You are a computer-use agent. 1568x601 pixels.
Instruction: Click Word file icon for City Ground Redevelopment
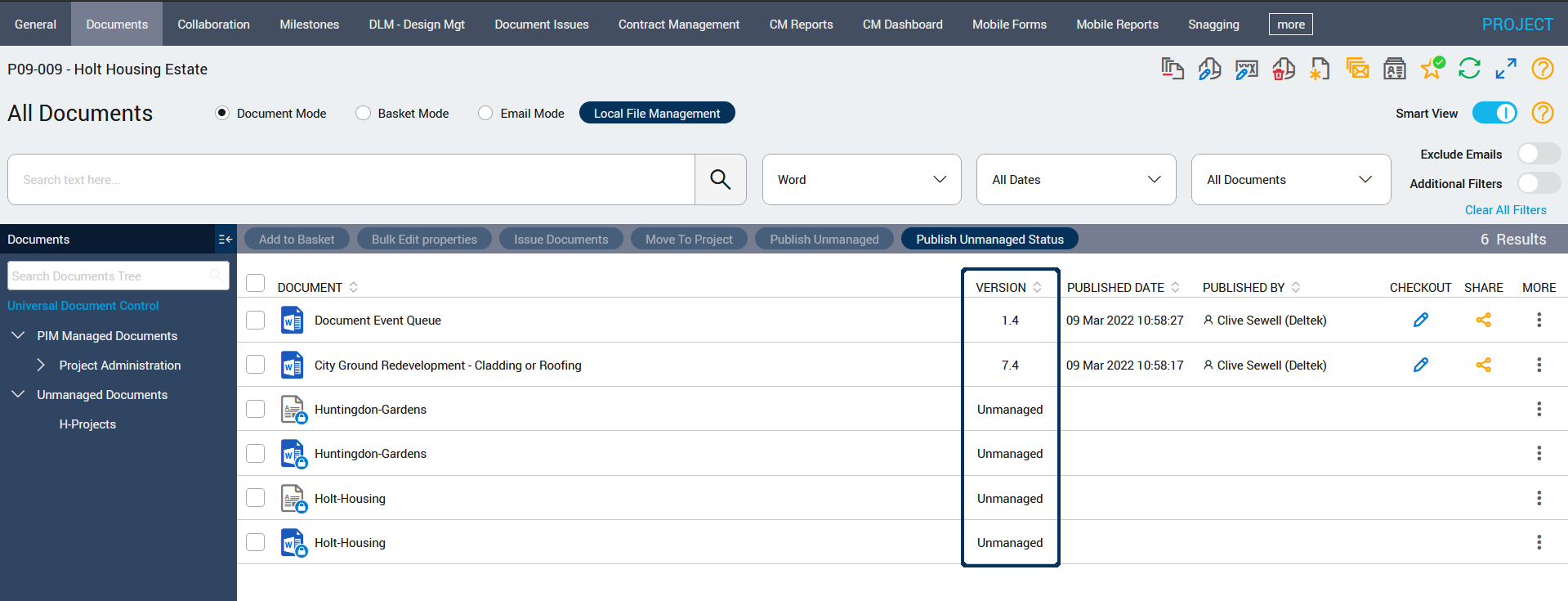[292, 365]
